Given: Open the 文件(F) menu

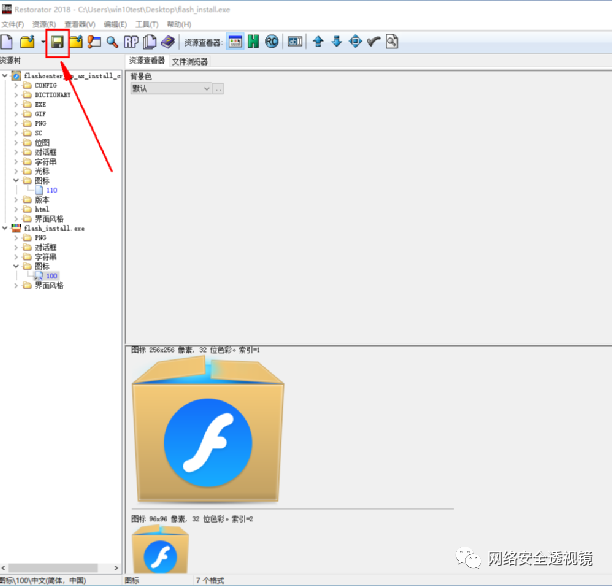Looking at the screenshot, I should click(12, 25).
